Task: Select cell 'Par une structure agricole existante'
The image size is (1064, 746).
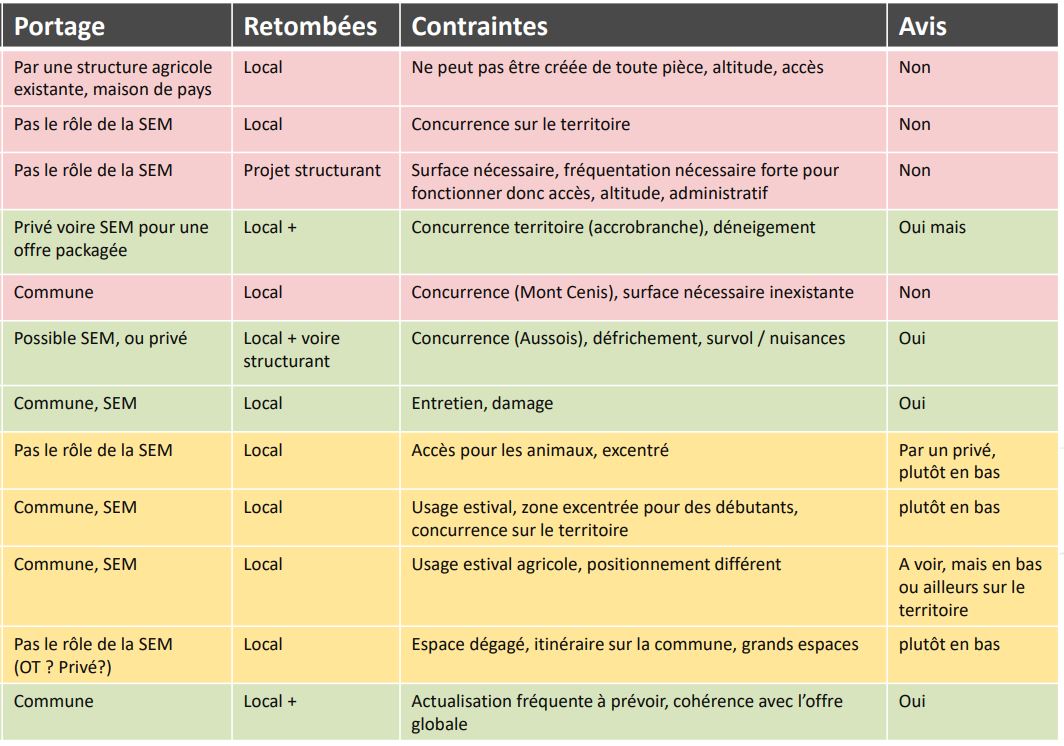Action: tap(117, 78)
